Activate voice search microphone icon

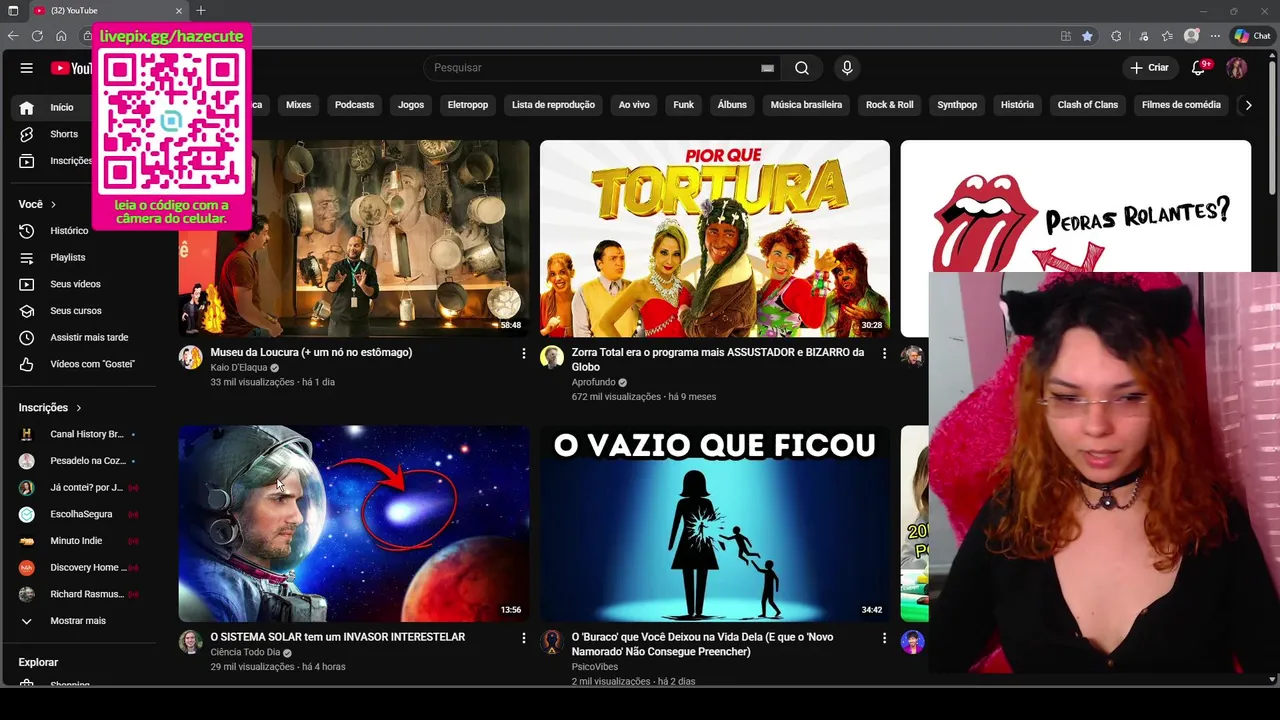coord(847,68)
